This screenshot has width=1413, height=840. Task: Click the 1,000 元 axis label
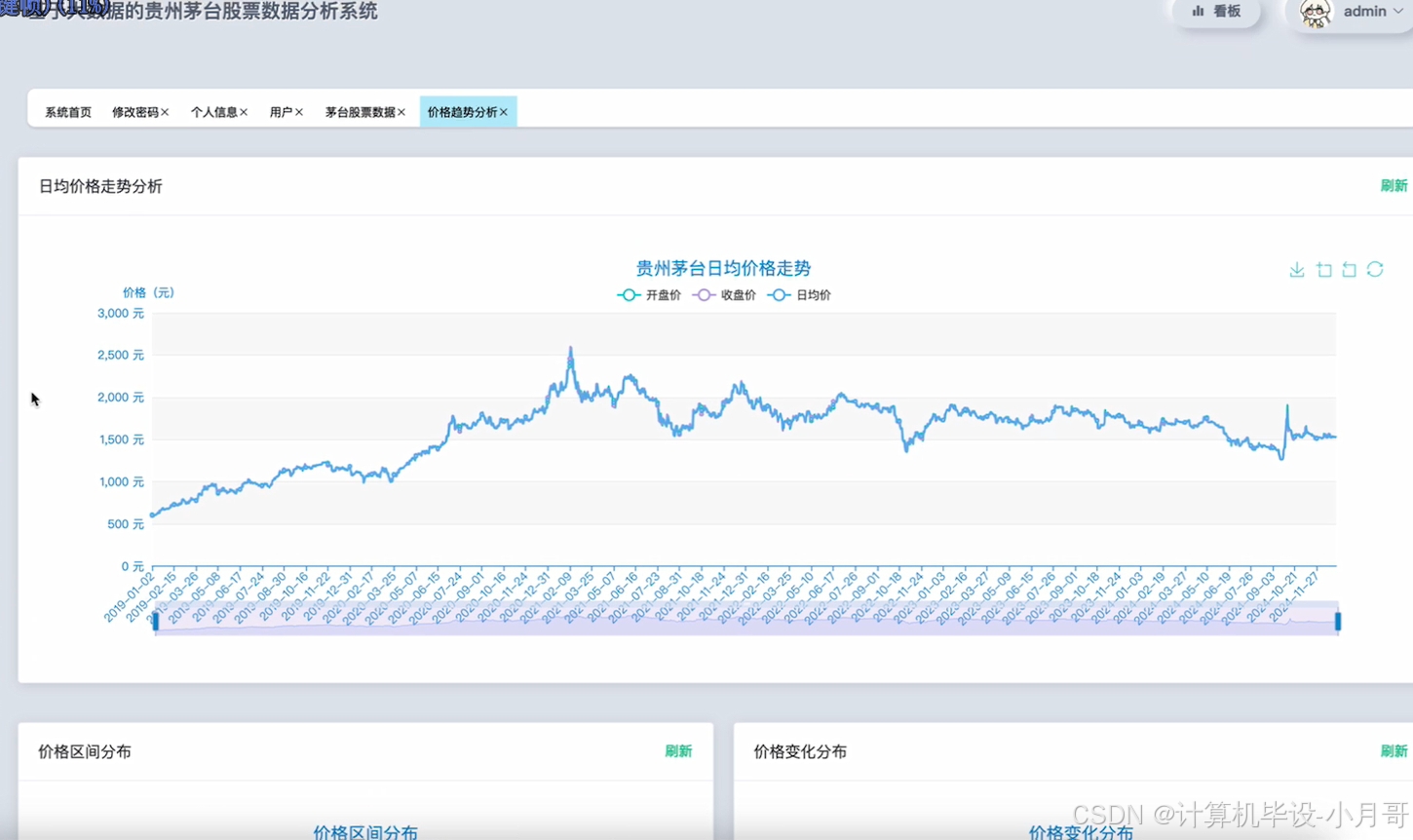click(x=121, y=482)
